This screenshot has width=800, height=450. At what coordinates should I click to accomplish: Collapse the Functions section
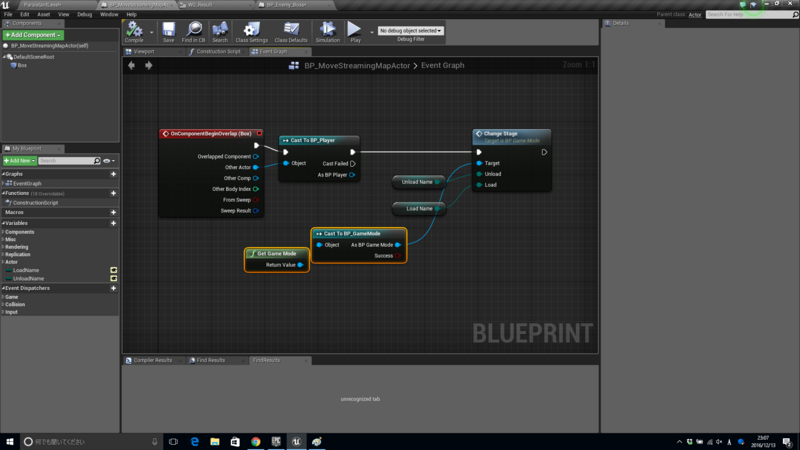(x=4, y=193)
